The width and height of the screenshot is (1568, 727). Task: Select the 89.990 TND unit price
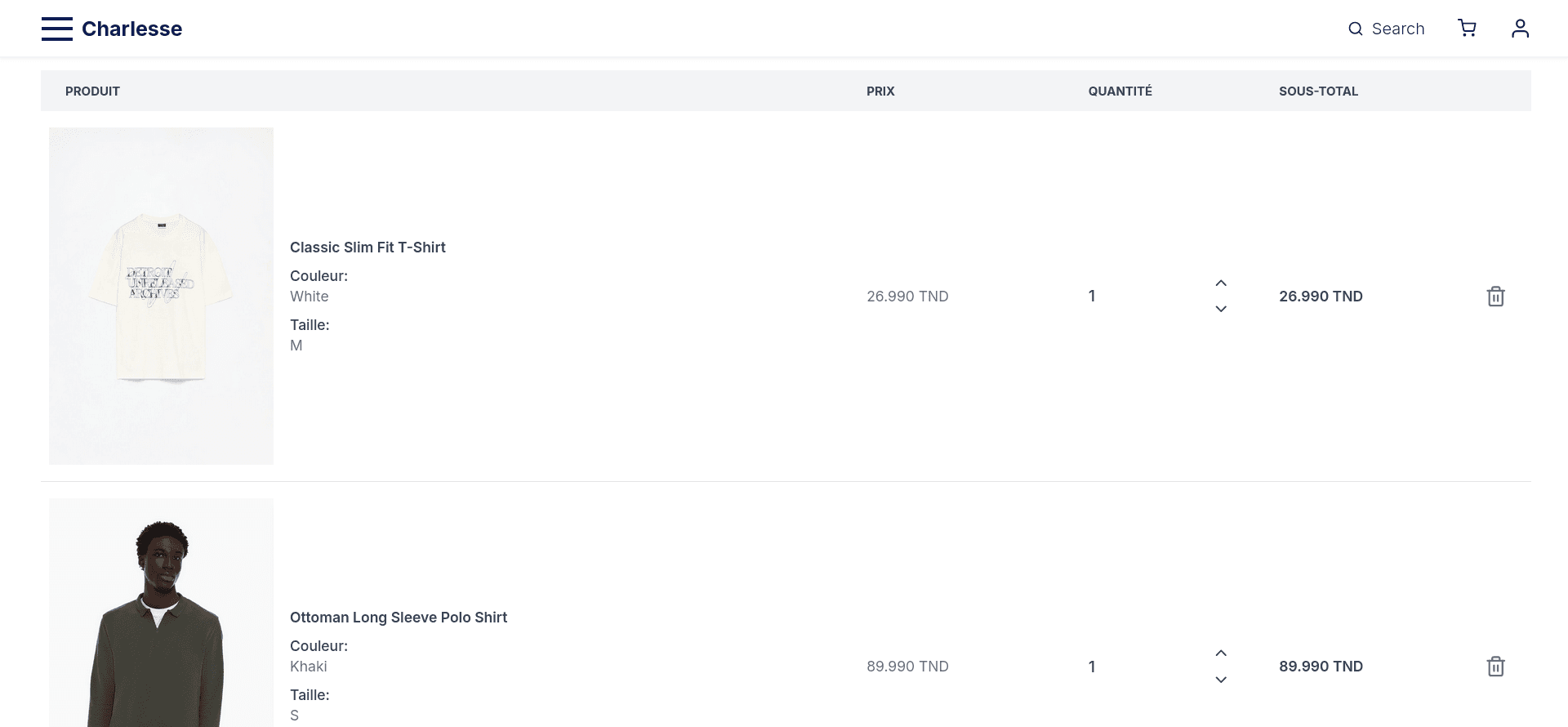907,667
